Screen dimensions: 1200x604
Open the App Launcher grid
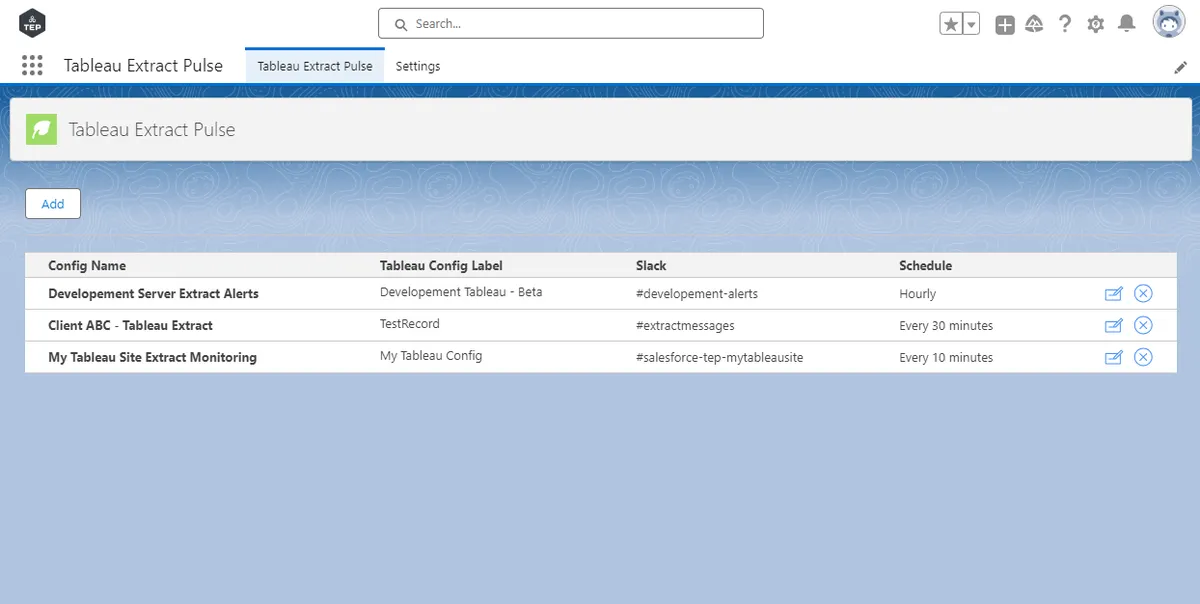[32, 66]
